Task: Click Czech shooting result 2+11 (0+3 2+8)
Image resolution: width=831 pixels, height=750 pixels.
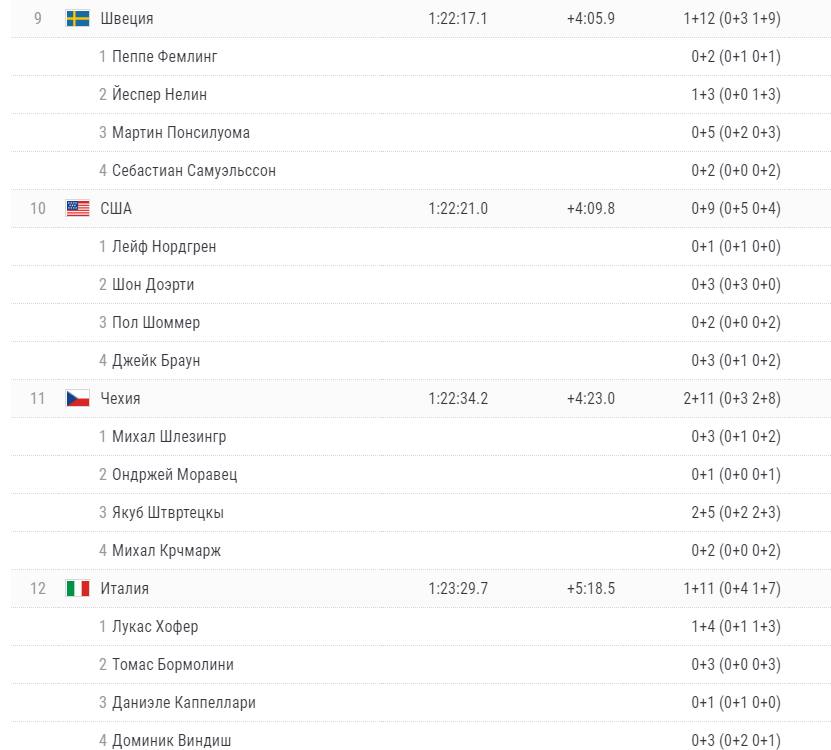Action: point(732,398)
